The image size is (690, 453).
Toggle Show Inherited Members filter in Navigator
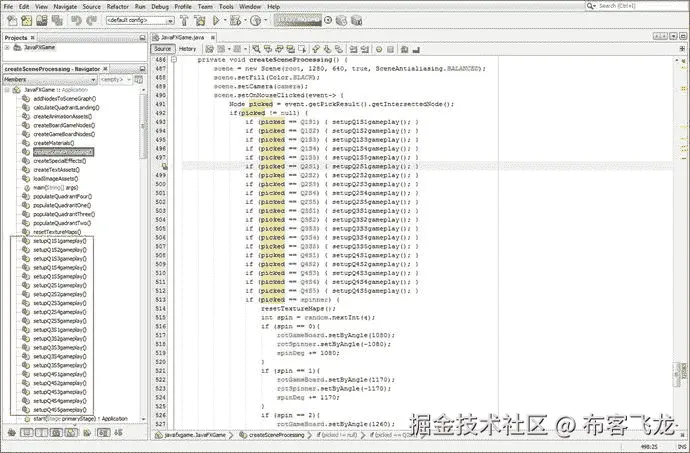[x=12, y=433]
